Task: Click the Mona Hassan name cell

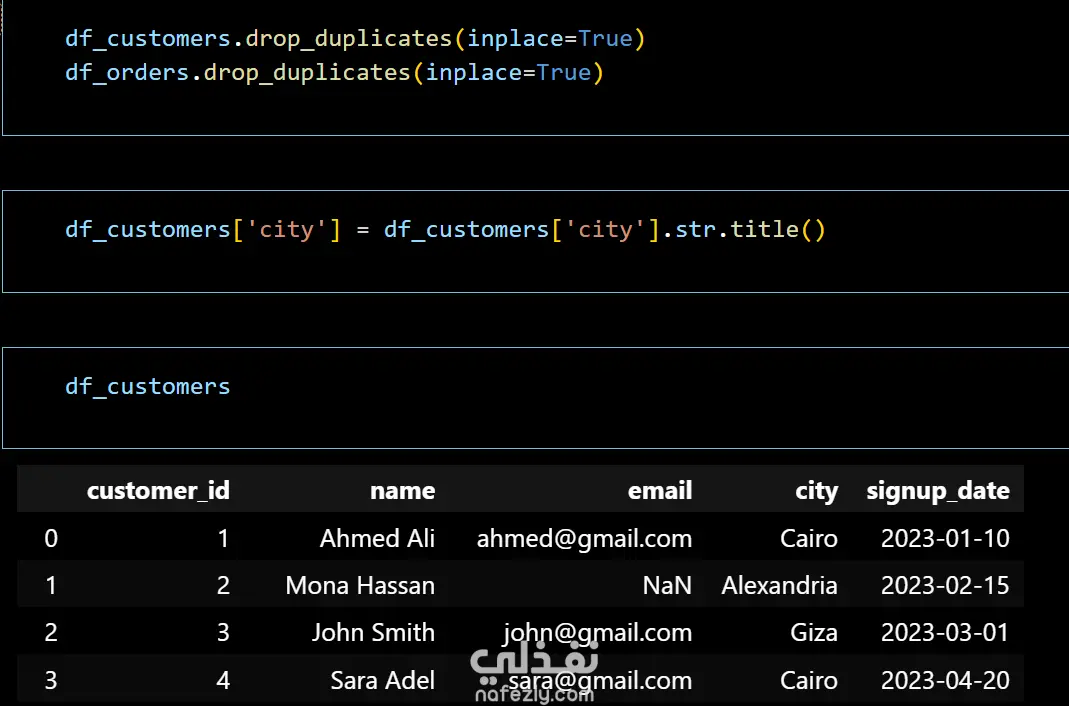Action: tap(360, 585)
